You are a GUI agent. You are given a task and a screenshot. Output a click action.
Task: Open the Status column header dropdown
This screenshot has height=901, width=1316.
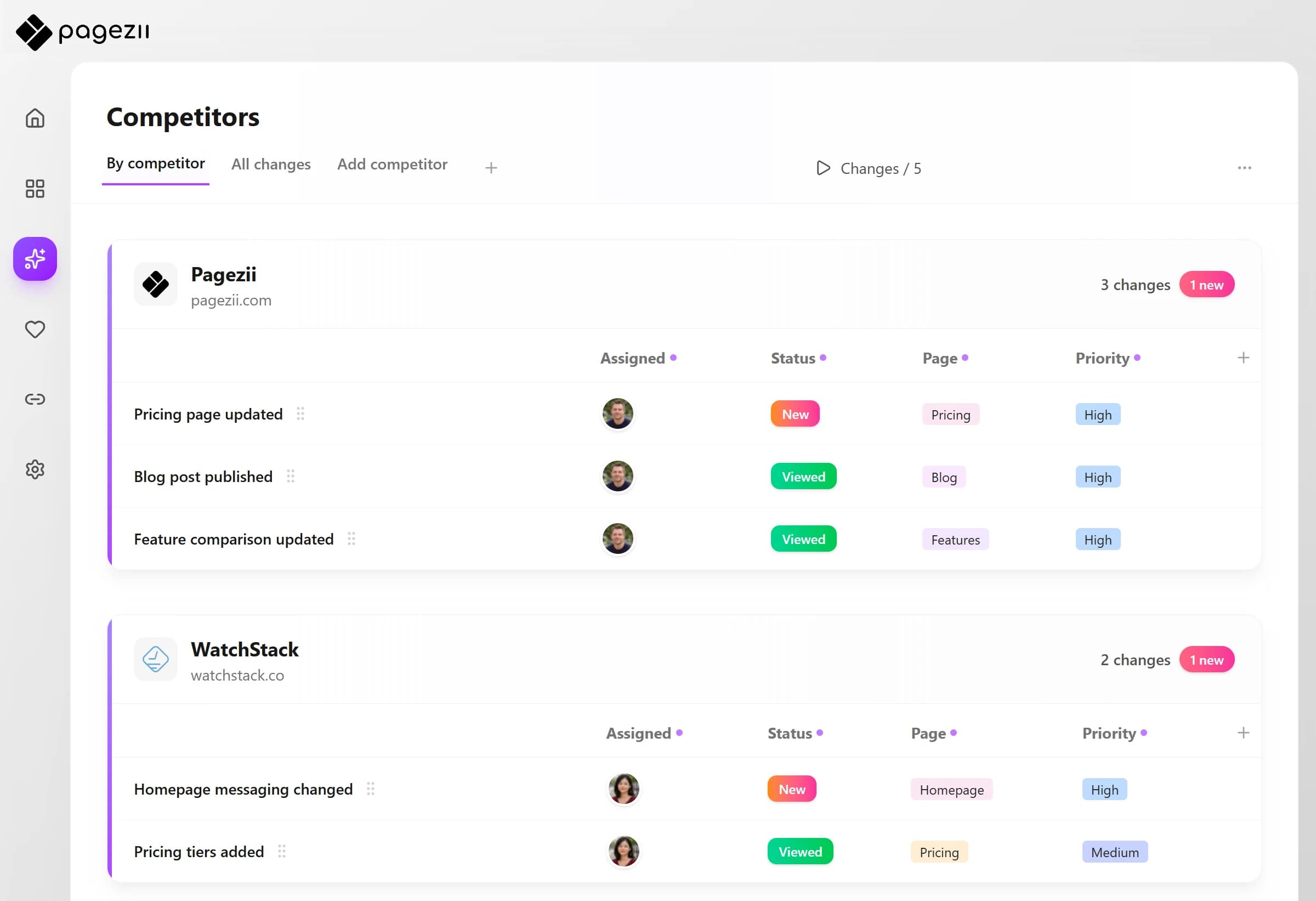pyautogui.click(x=798, y=358)
